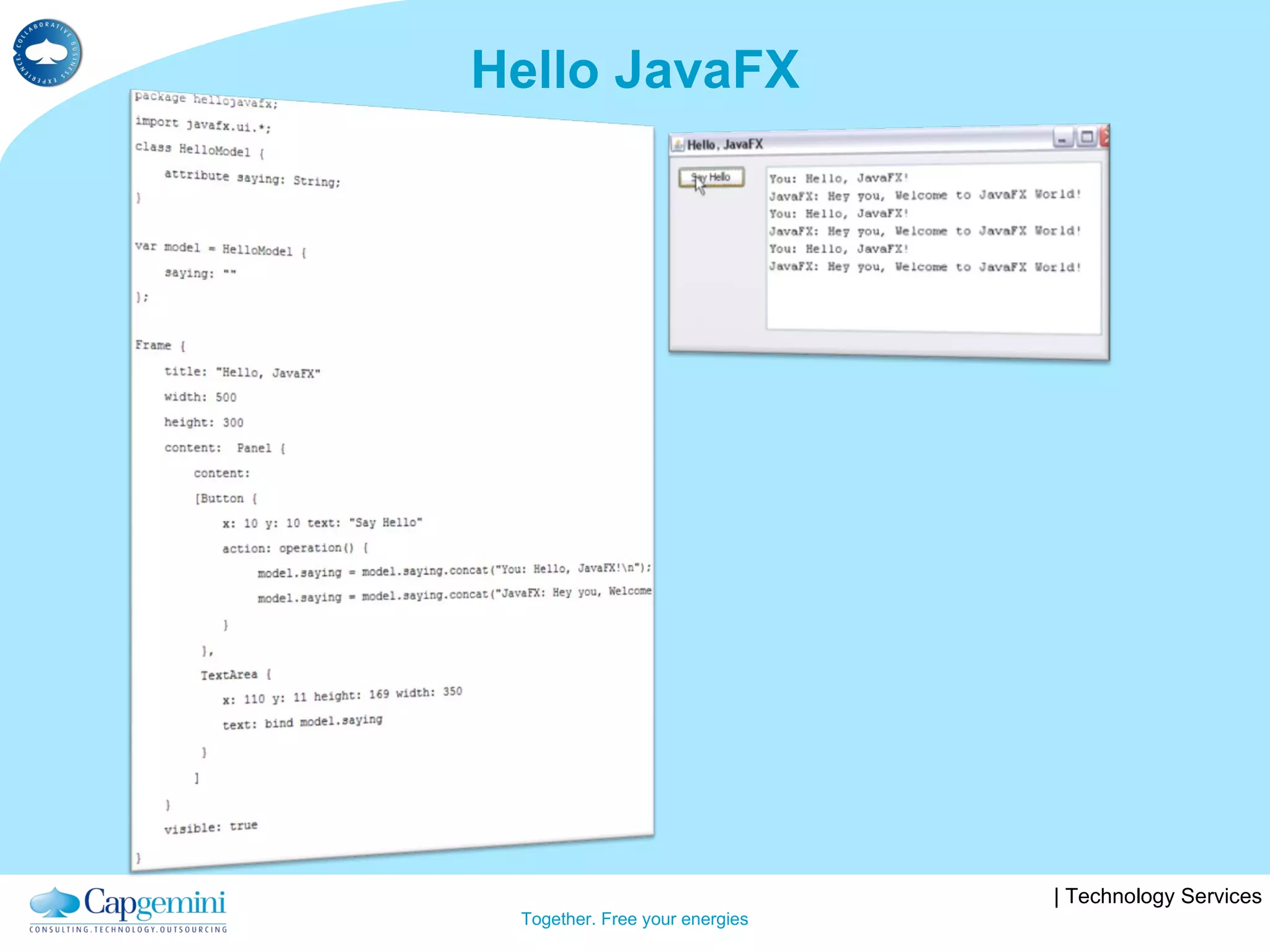Click the 'class HelloModel {' code line
Image resolution: width=1270 pixels, height=952 pixels.
(x=200, y=149)
